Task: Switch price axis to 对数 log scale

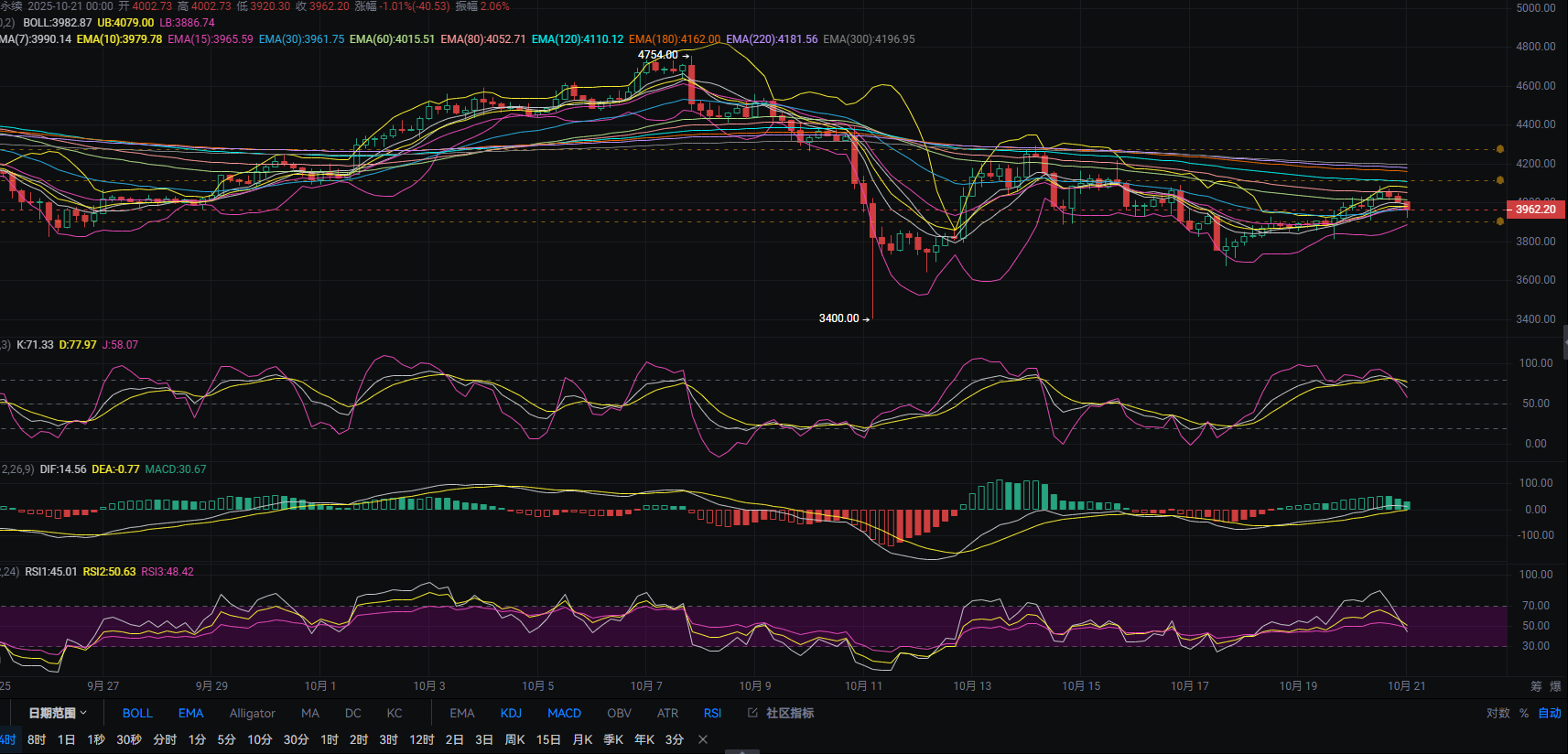Action: coord(1498,713)
